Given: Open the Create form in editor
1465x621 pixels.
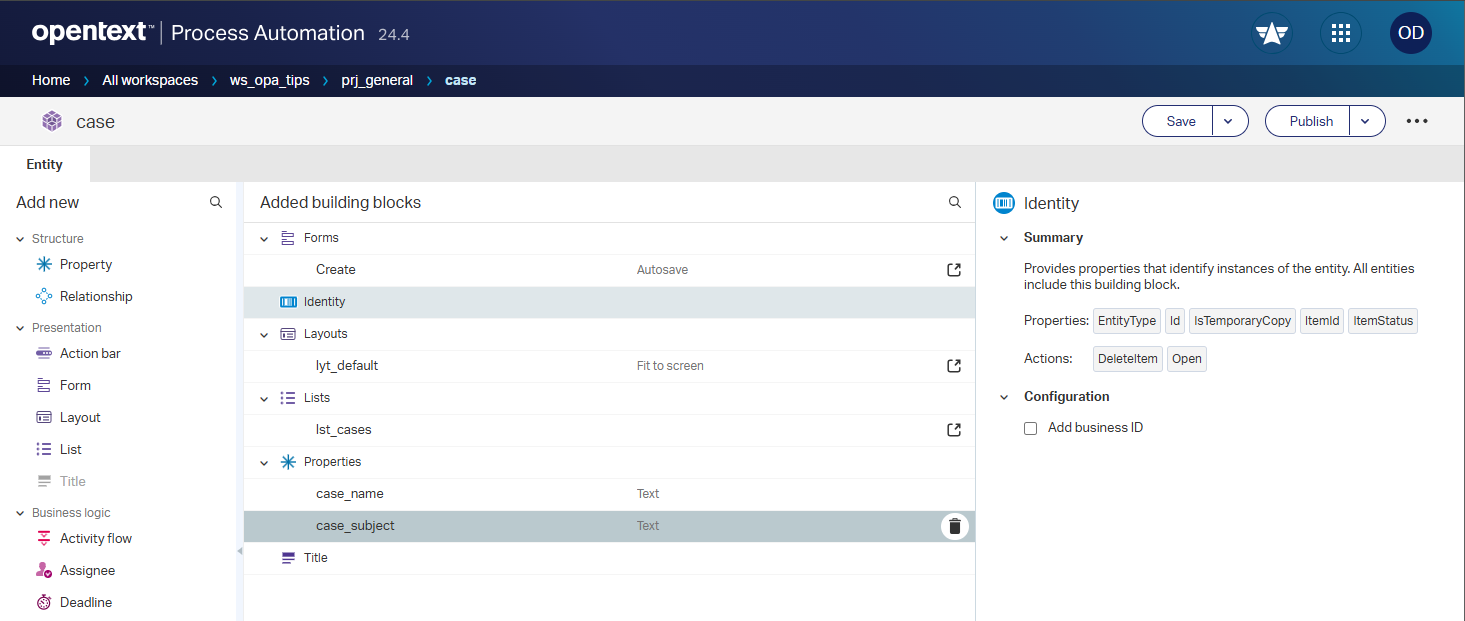Looking at the screenshot, I should 954,270.
